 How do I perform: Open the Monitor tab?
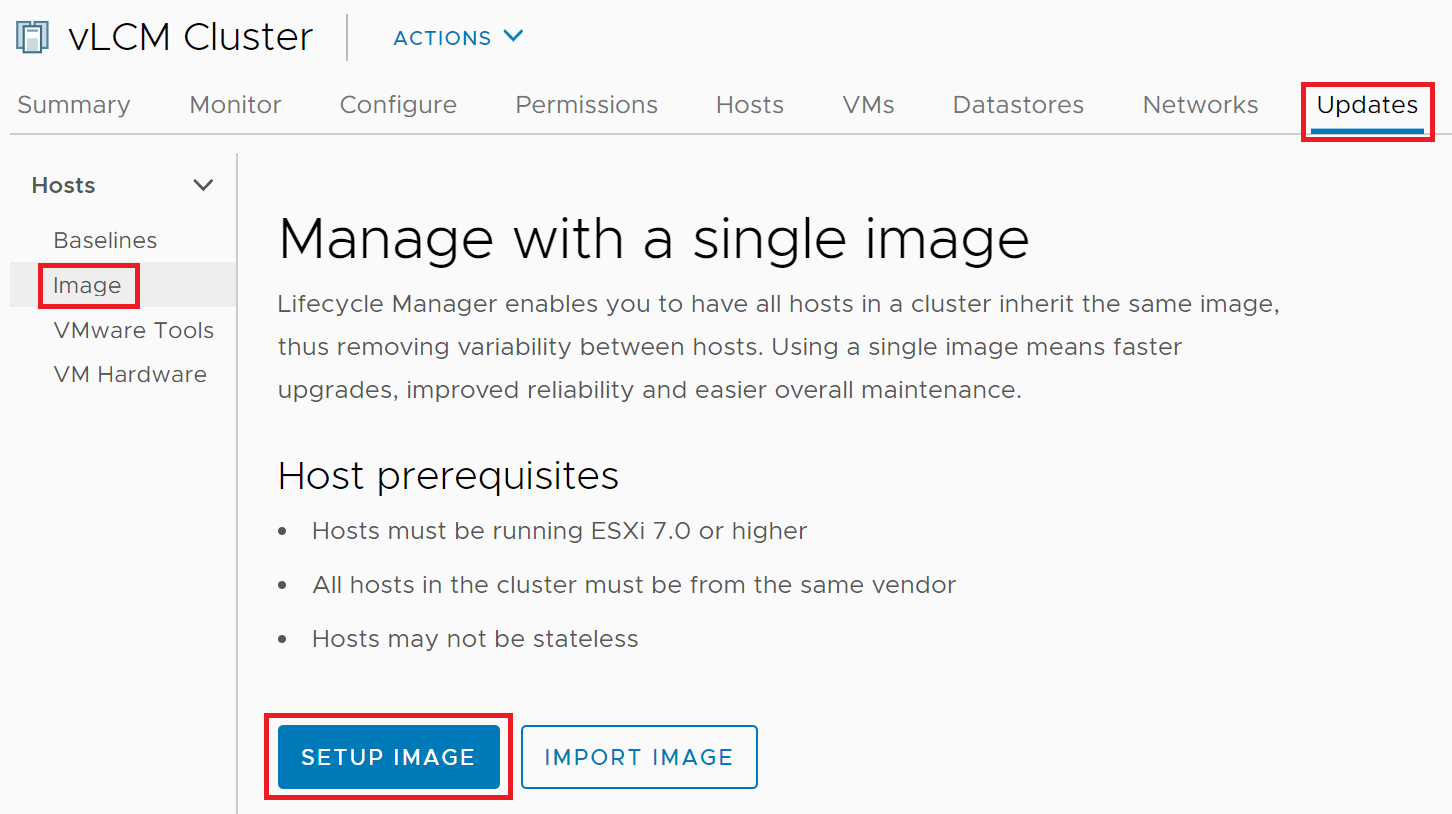[x=235, y=105]
